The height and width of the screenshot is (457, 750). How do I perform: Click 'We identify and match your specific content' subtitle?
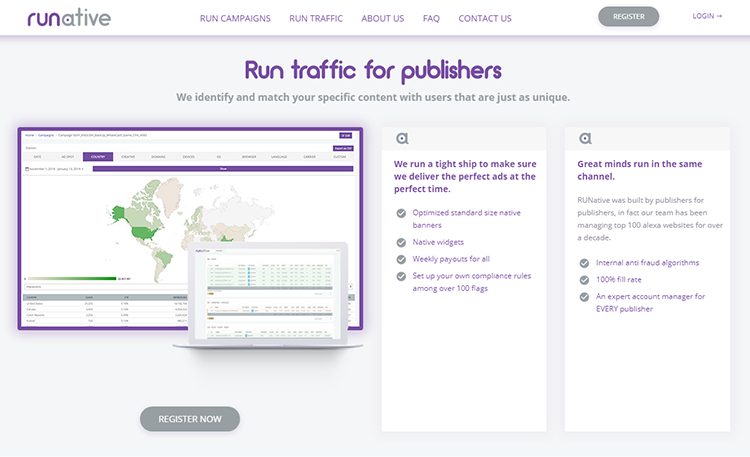pyautogui.click(x=373, y=97)
